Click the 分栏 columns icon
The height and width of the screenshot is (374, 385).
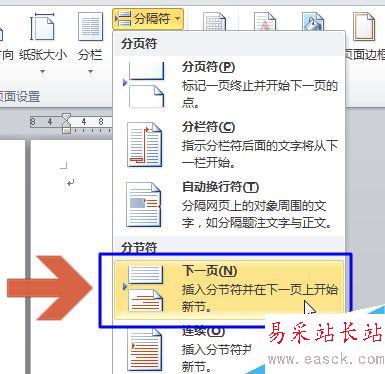[90, 27]
